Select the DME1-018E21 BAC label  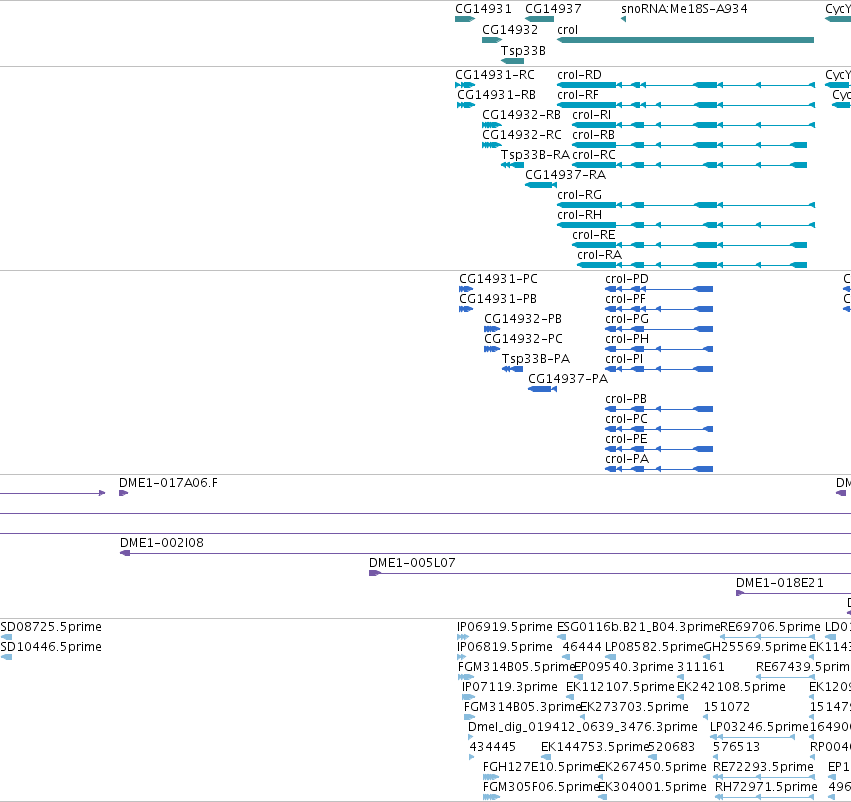click(x=779, y=583)
